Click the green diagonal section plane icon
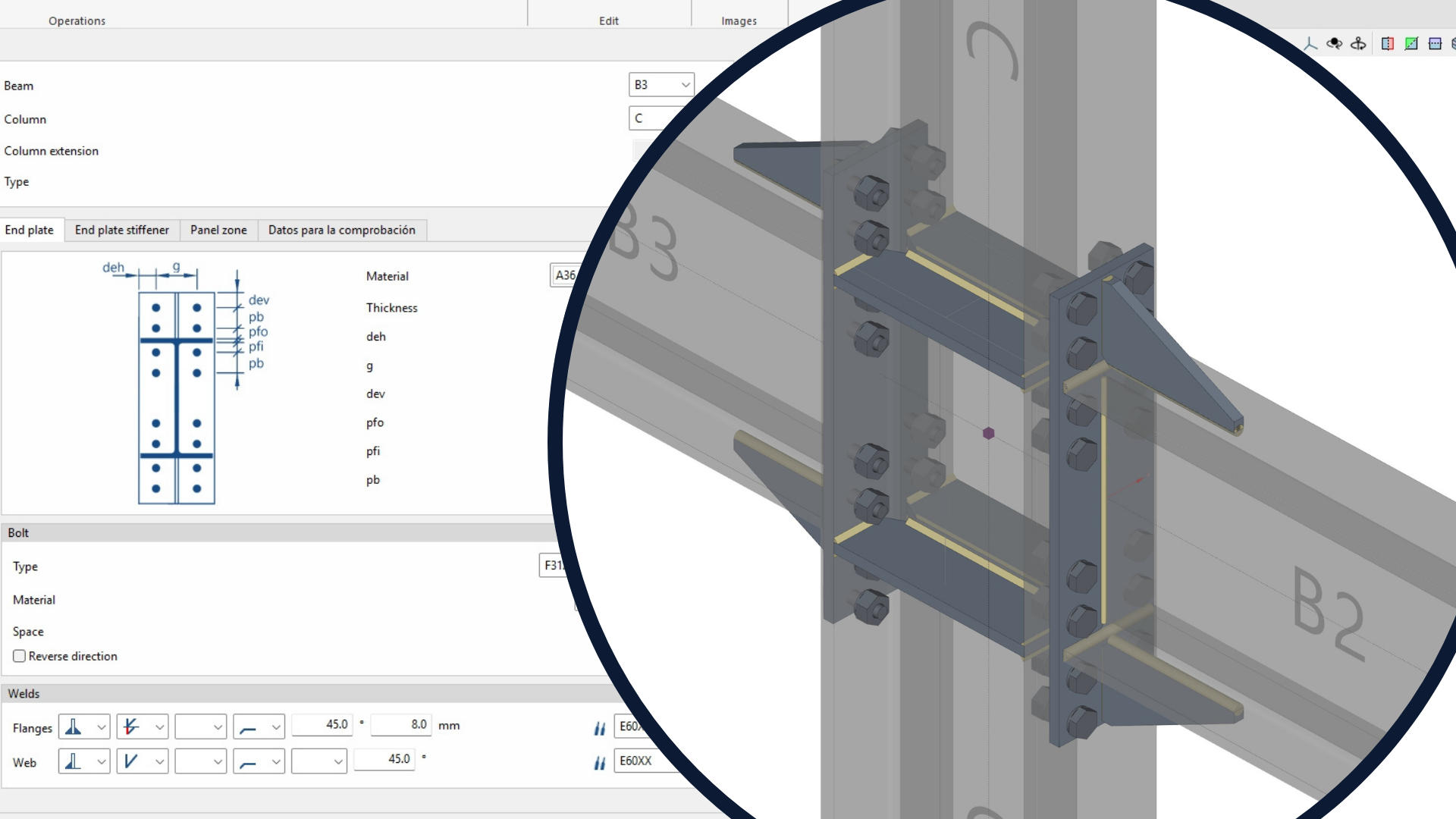The image size is (1456, 819). pos(1411,44)
